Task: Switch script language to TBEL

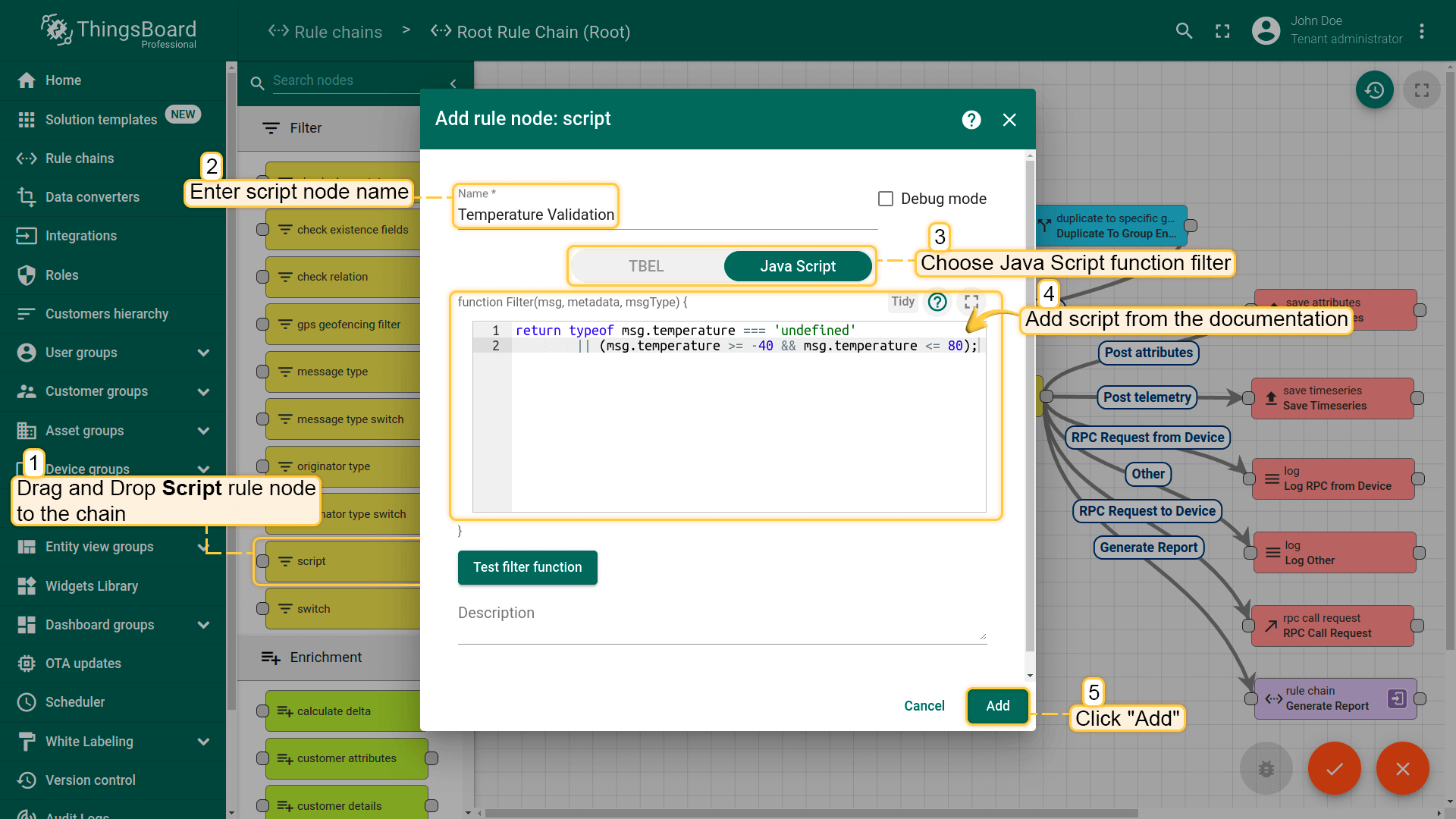Action: [646, 266]
